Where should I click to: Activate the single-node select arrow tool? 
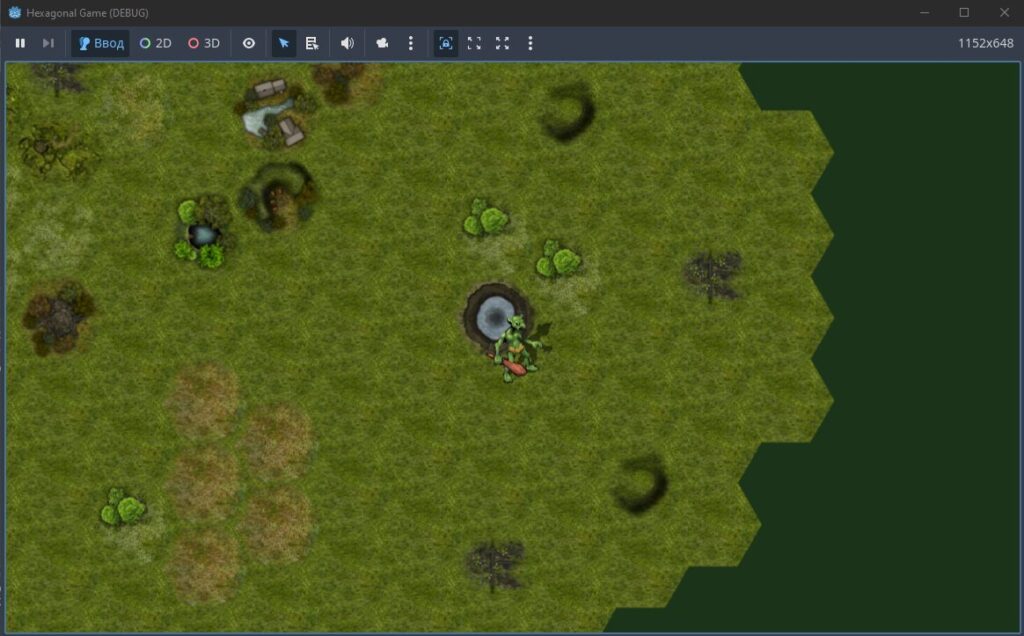[x=283, y=43]
